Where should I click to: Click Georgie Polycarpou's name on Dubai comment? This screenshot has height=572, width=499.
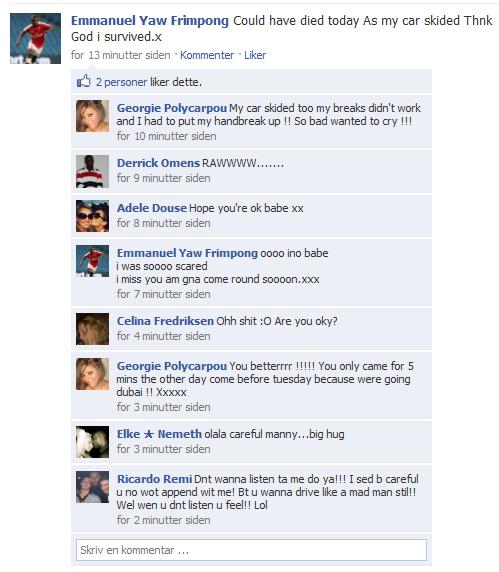pos(172,366)
